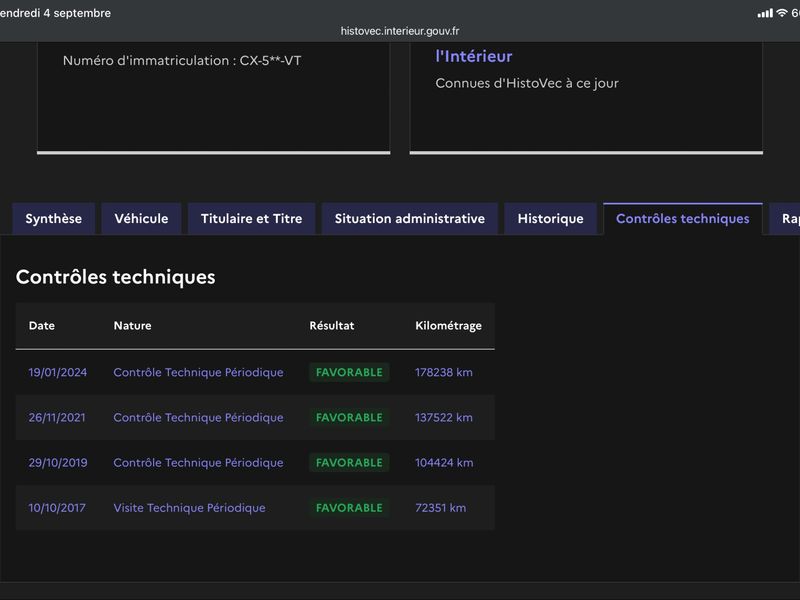Select the Situation administrative tab
Viewport: 800px width, 600px height.
click(410, 219)
